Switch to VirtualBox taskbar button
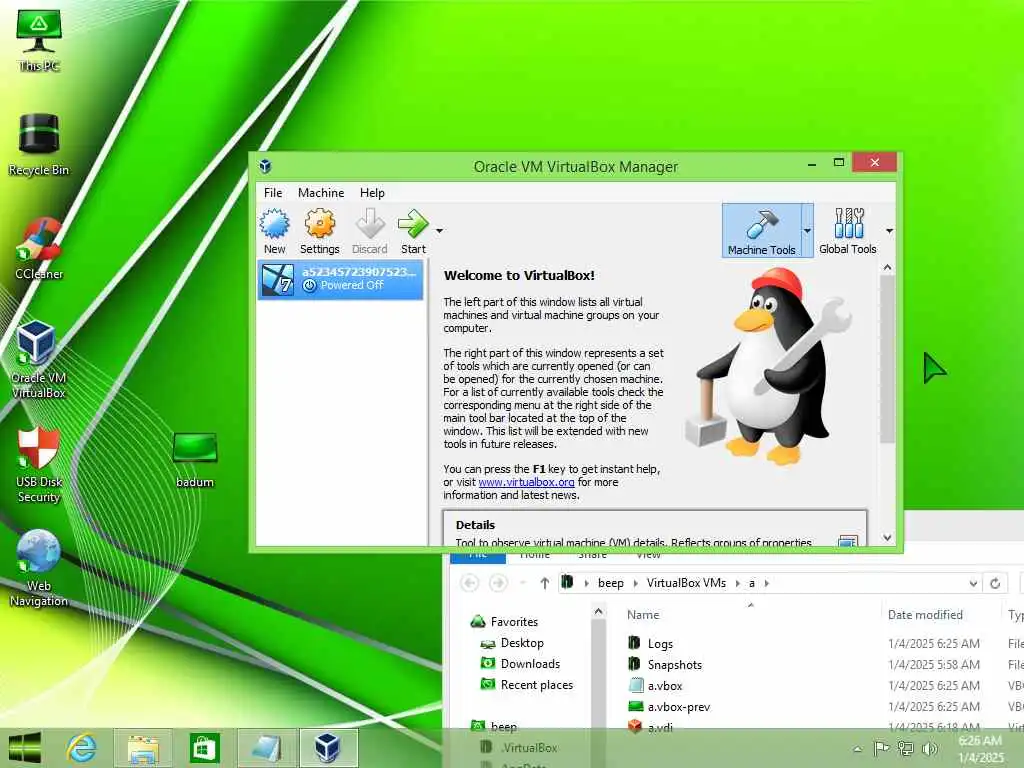This screenshot has width=1024, height=768. [x=328, y=748]
